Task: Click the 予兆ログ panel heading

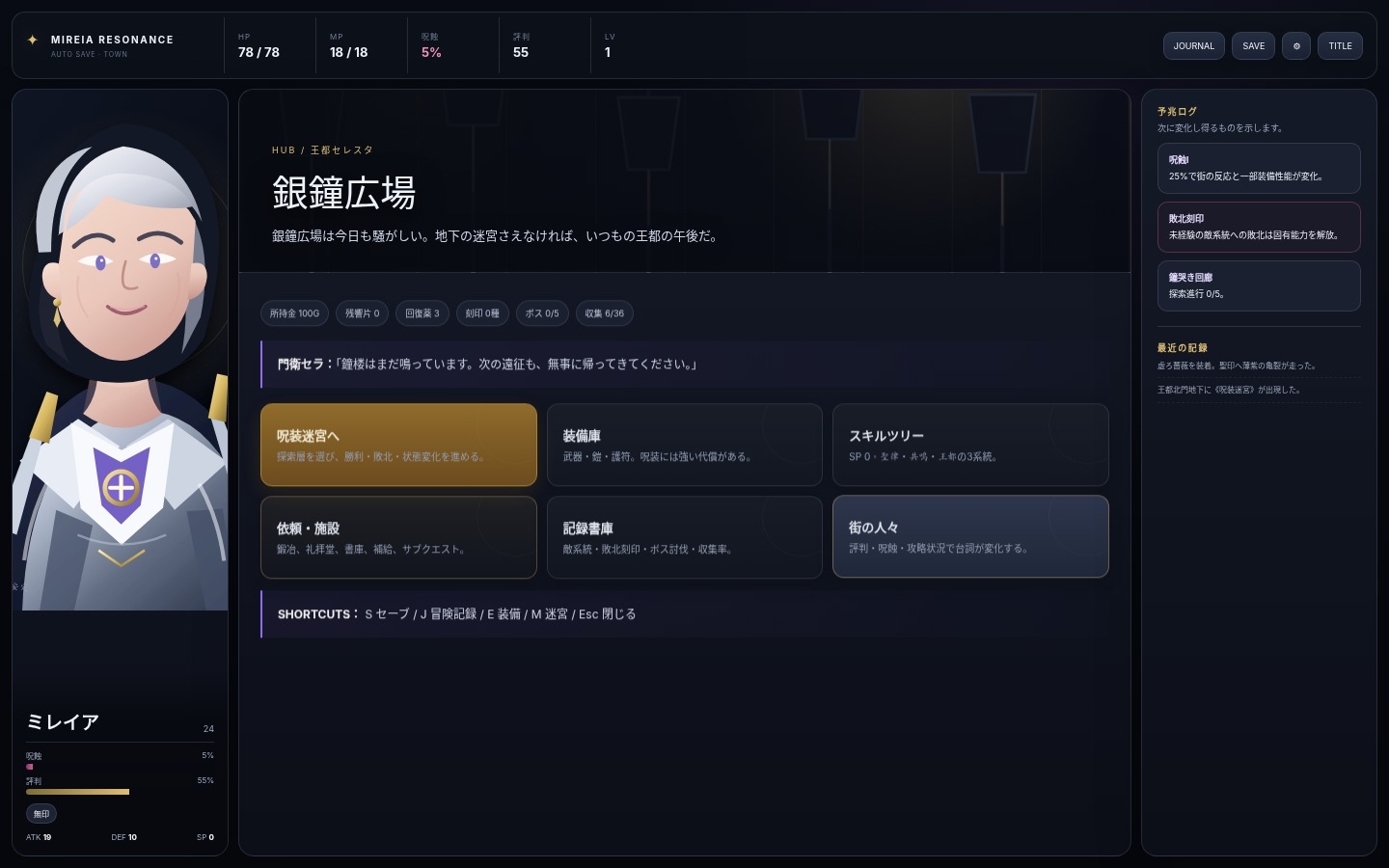Action: click(x=1177, y=112)
